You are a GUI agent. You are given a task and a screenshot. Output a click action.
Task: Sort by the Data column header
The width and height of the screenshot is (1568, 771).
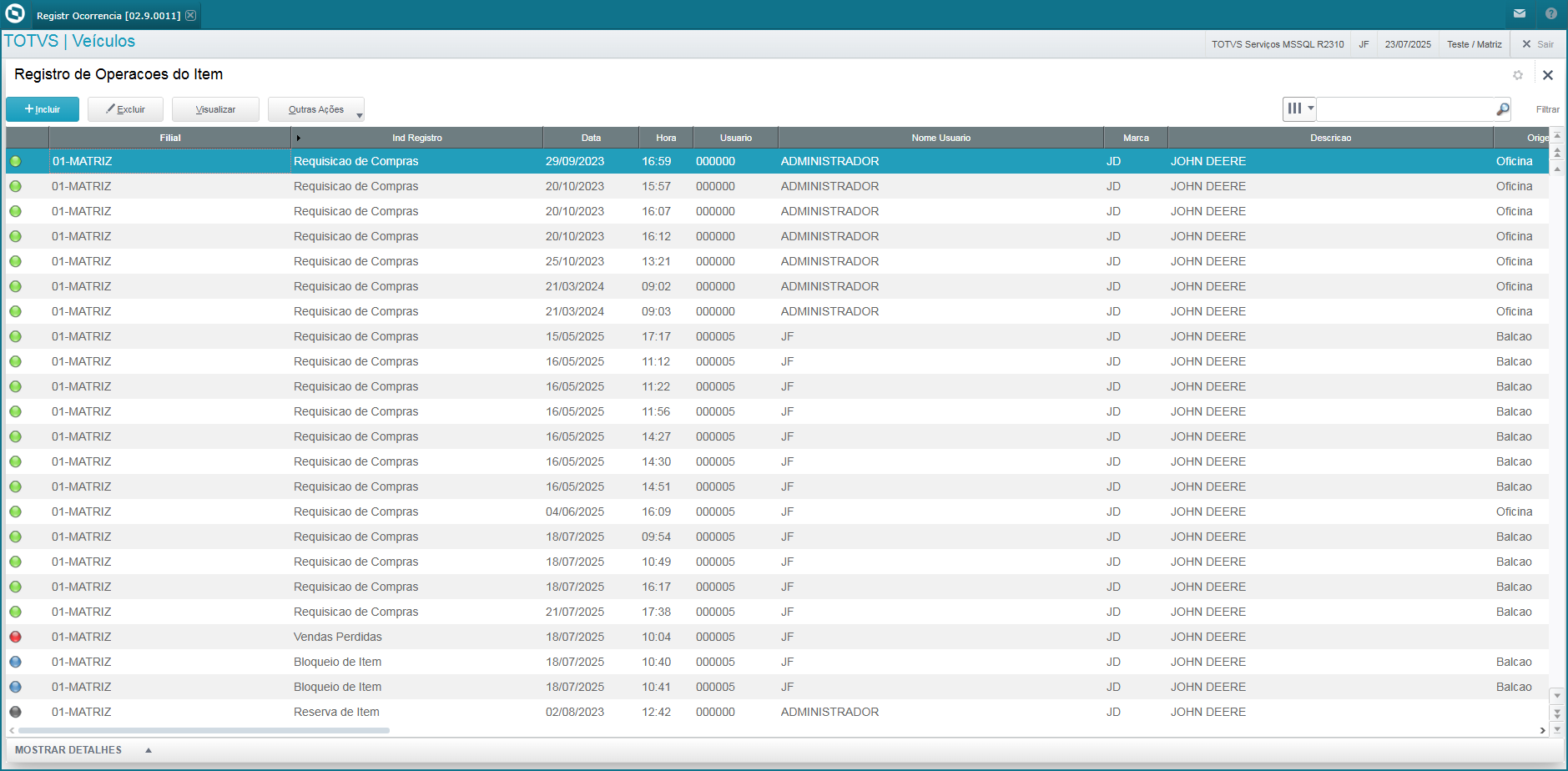(591, 138)
